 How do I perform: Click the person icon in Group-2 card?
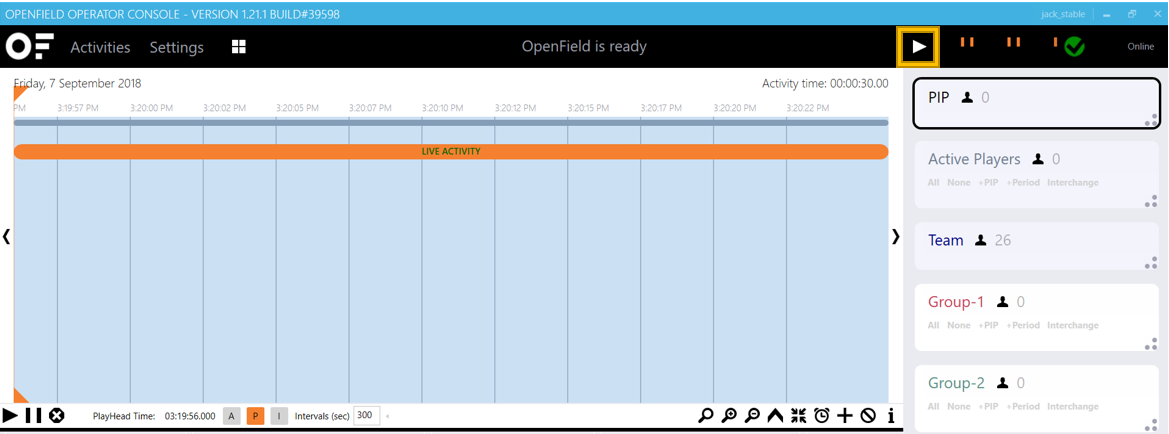pos(1003,383)
